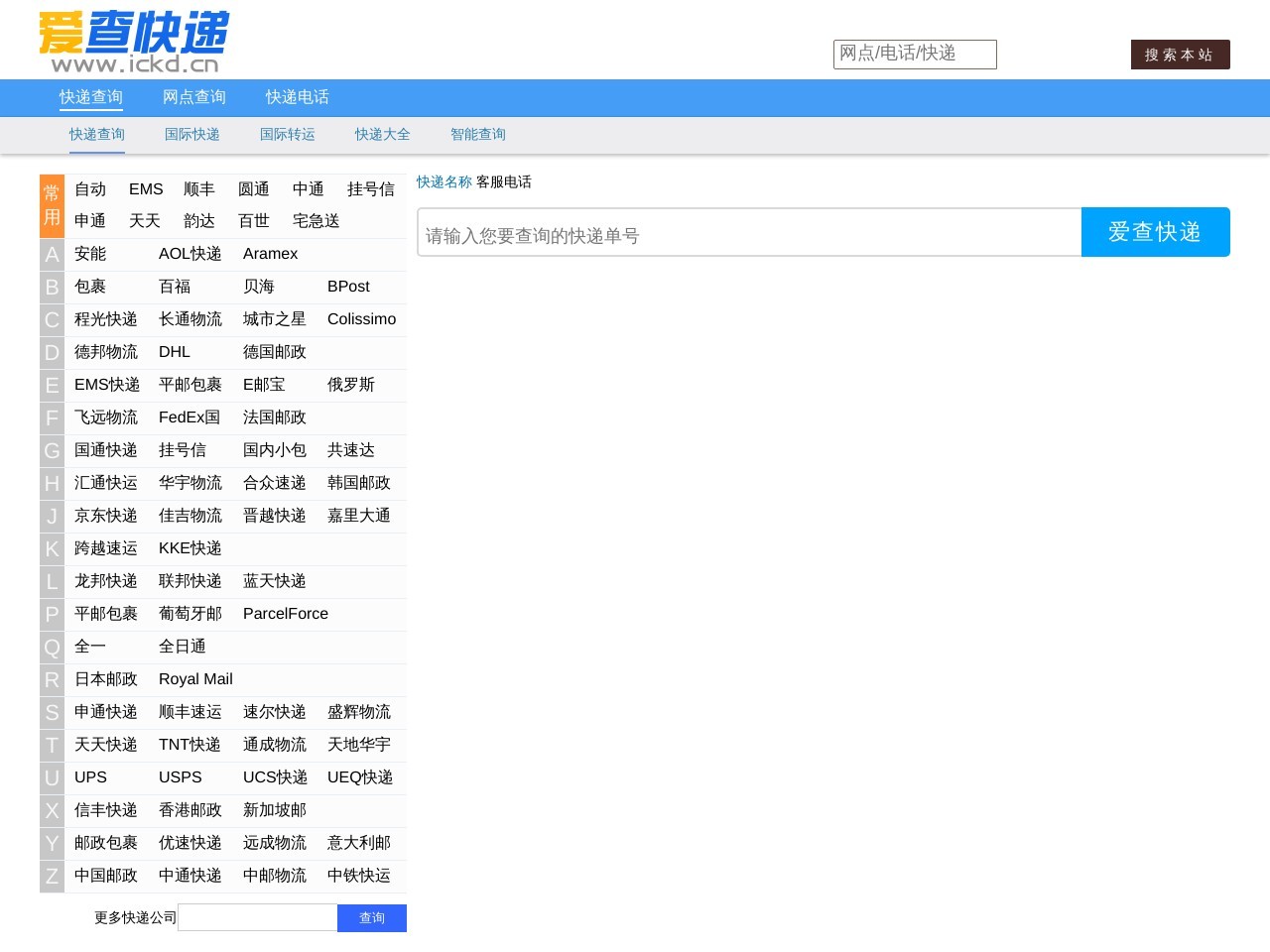This screenshot has height=952, width=1270.
Task: Switch to the 快递电话 tab
Action: pyautogui.click(x=297, y=97)
